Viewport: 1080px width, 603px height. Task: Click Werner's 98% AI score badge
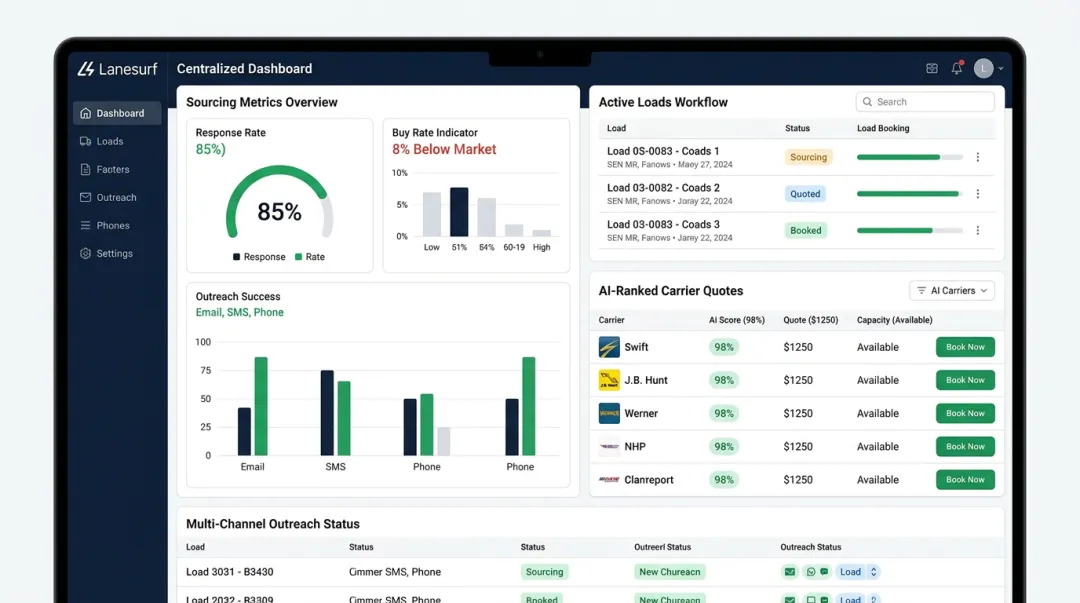(x=723, y=413)
